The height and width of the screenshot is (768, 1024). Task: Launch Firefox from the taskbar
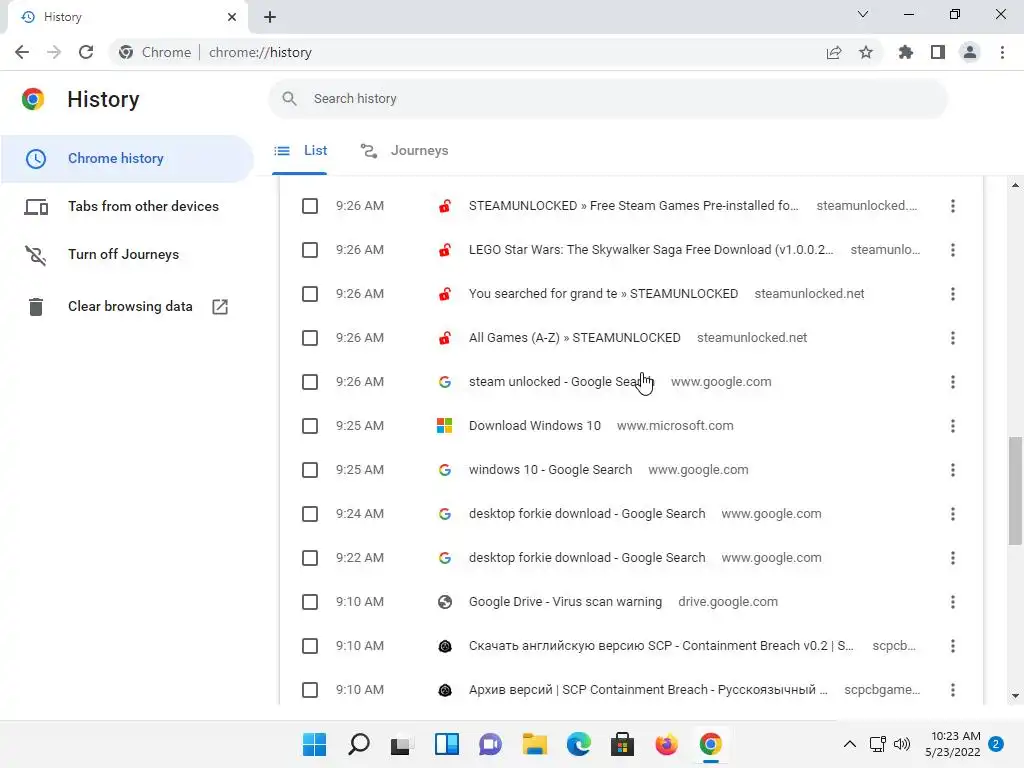tap(666, 744)
